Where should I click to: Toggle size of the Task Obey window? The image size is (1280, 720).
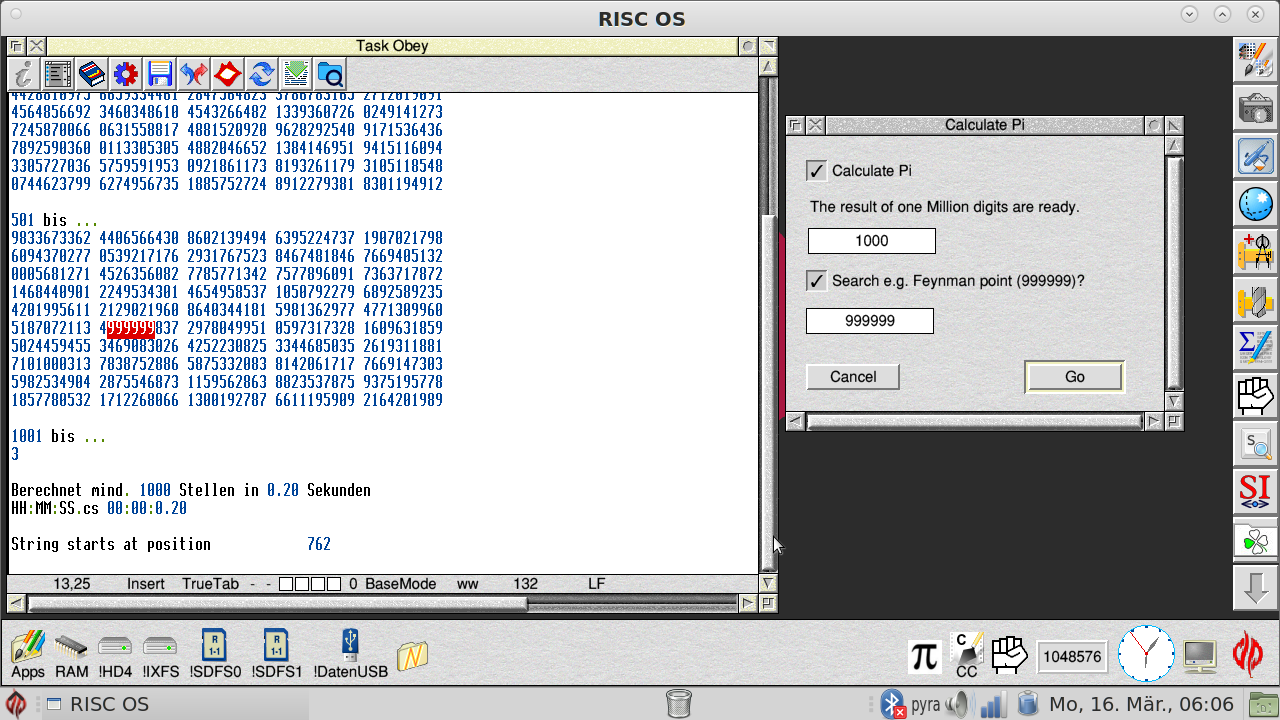768,46
